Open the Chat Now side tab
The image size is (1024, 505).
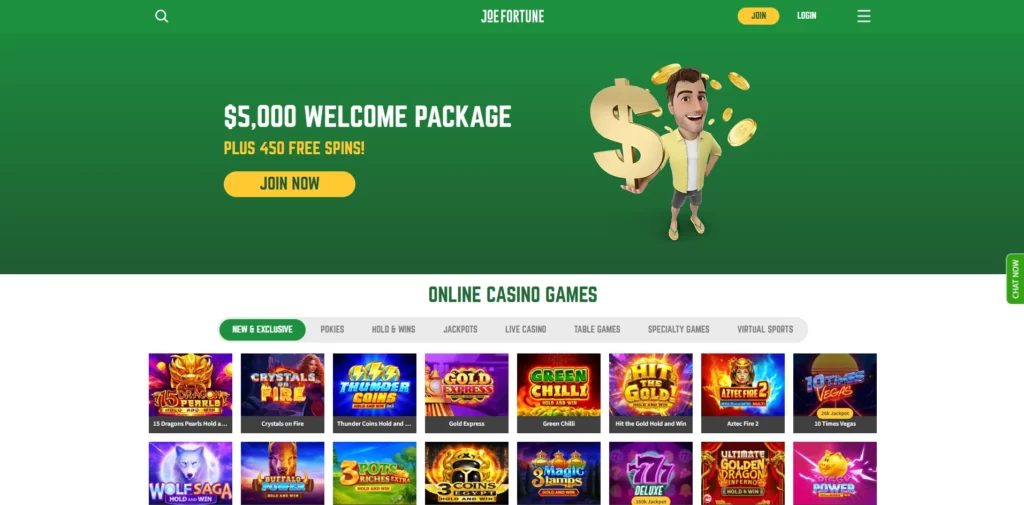click(x=1015, y=279)
